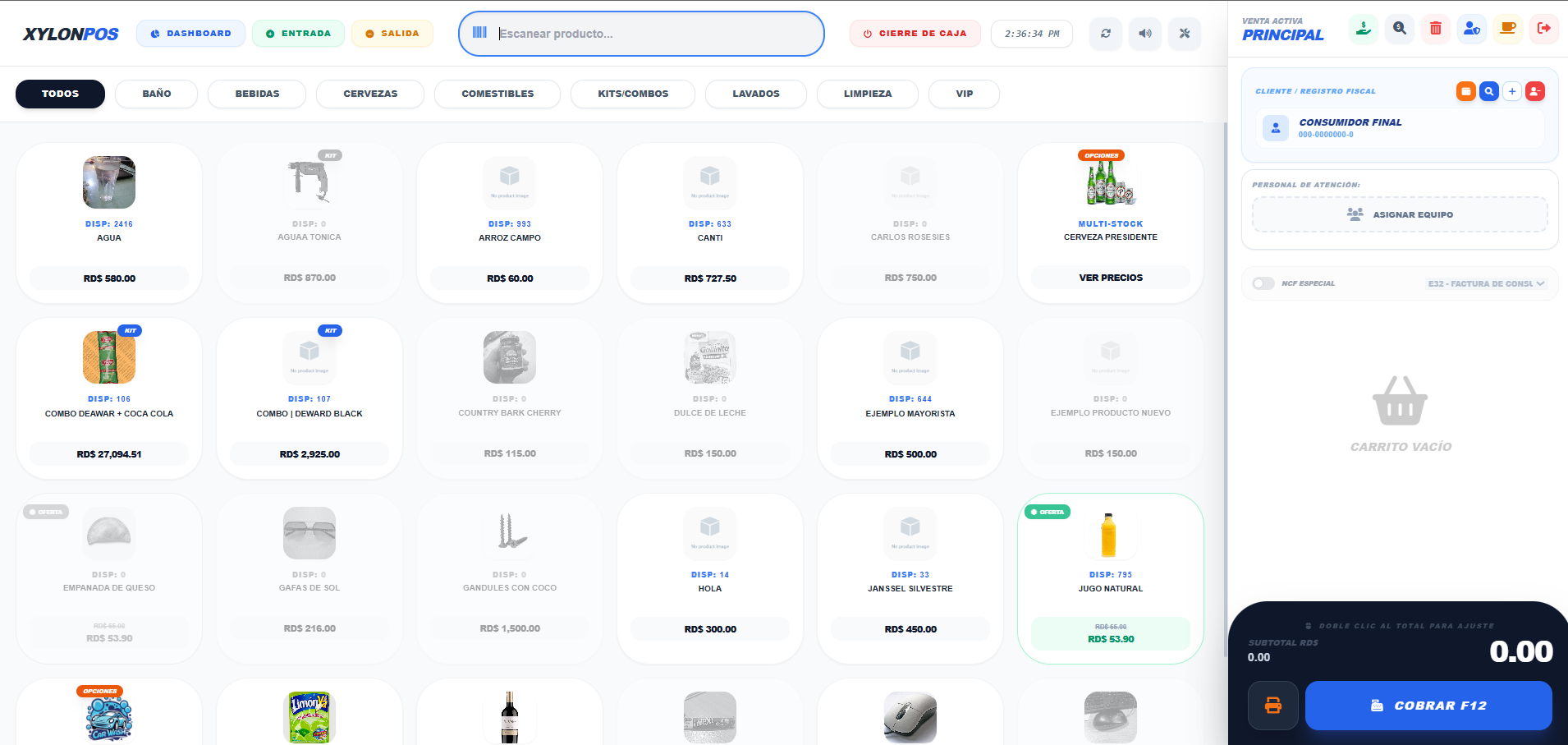The image size is (1568, 745).
Task: Open the Dashboard button
Action: tap(190, 34)
